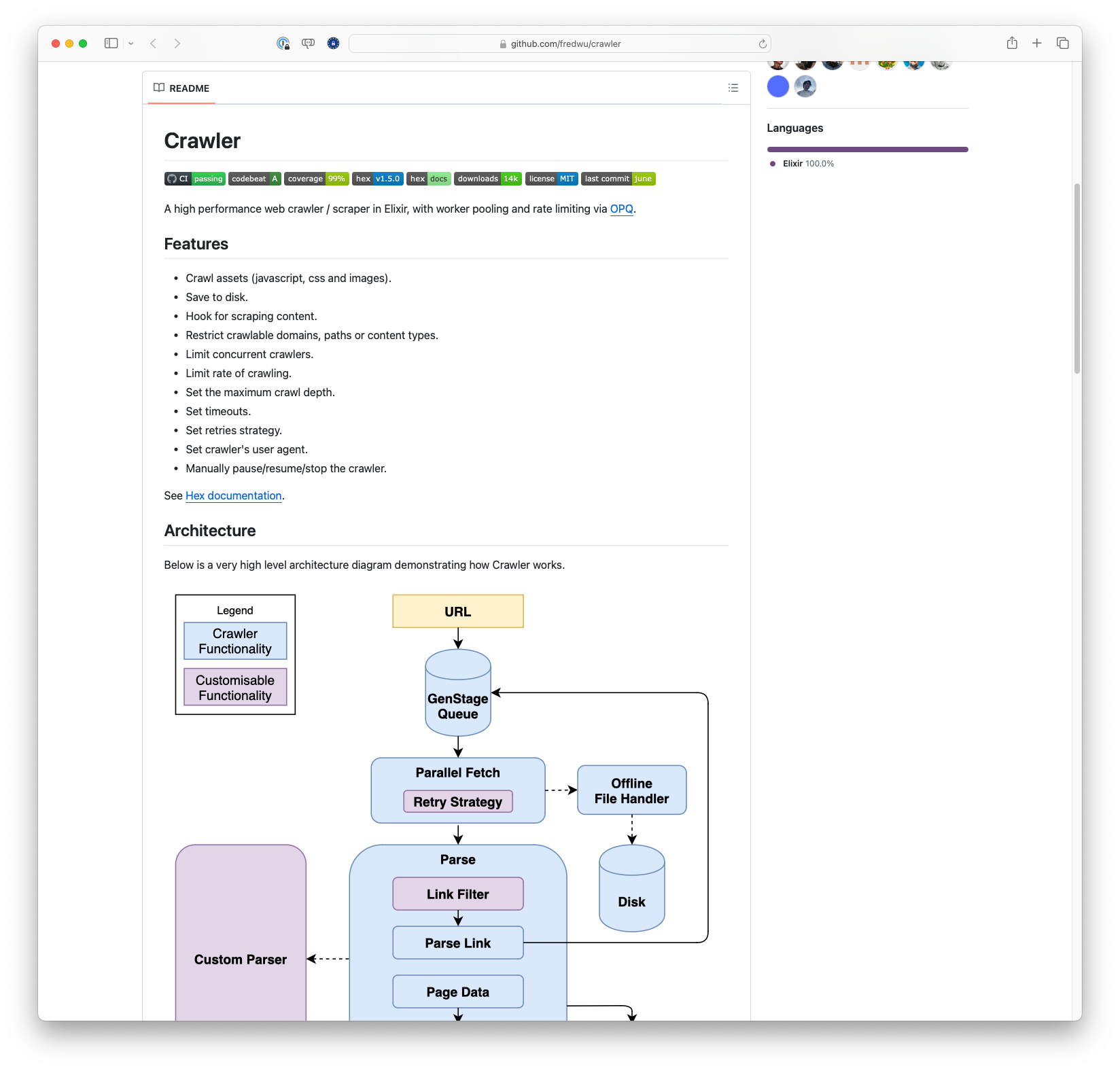This screenshot has width=1120, height=1071.
Task: Click the book icon next to README
Action: 158,88
